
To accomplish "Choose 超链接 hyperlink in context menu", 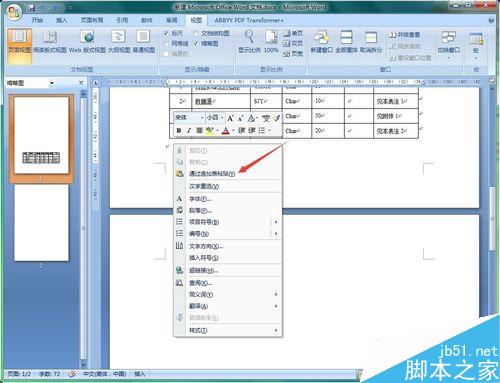I will 228,271.
